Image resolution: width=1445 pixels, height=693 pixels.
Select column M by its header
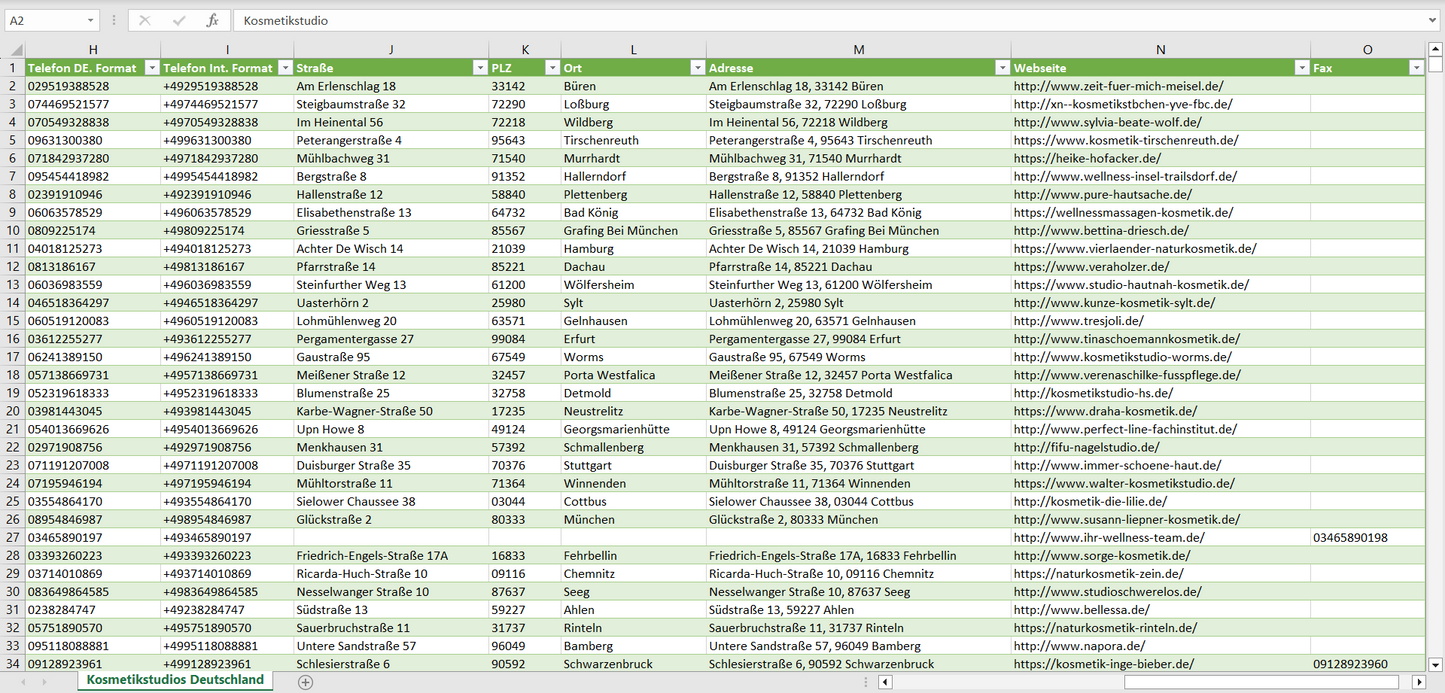858,49
